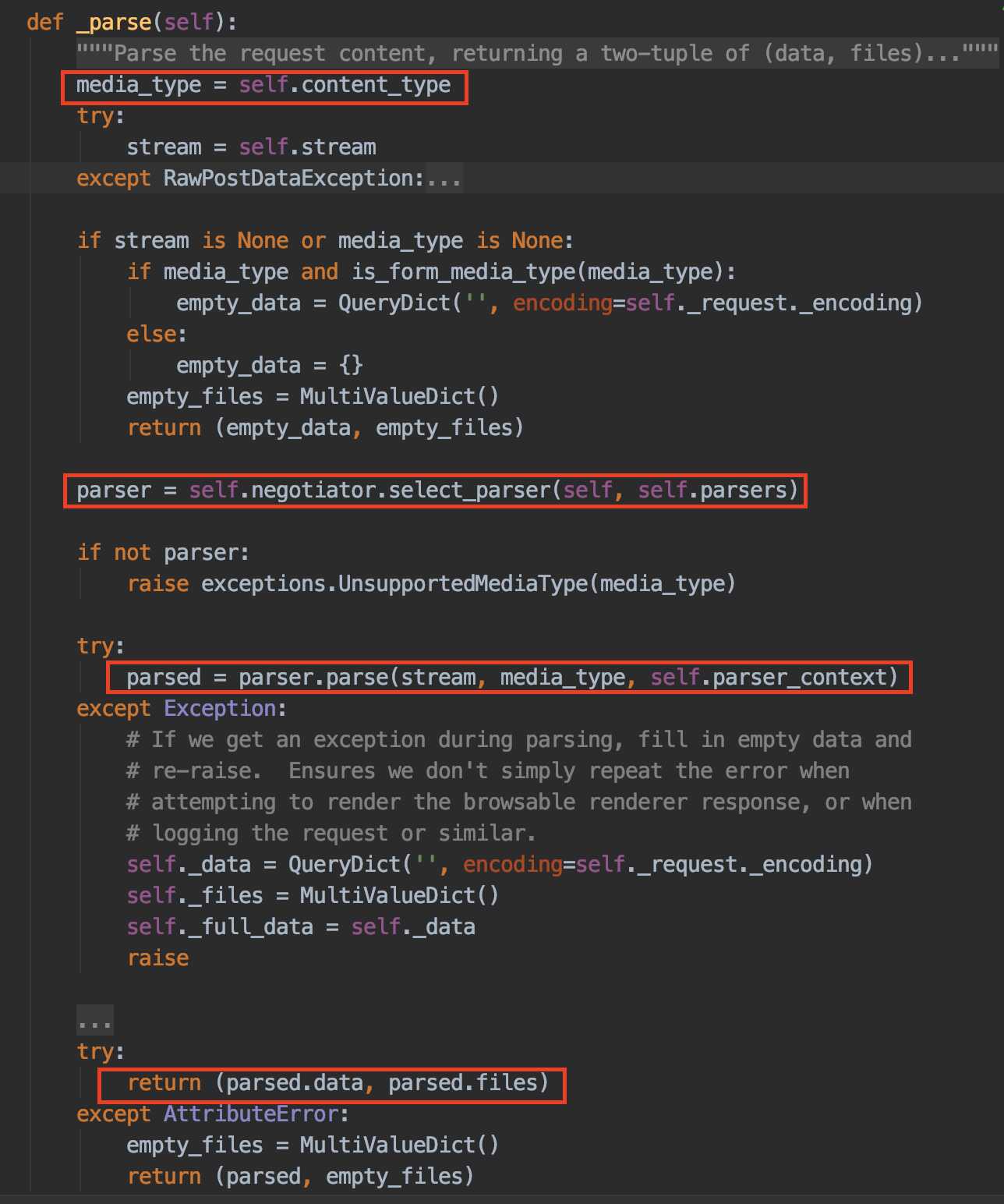
Task: Click comment "# If we get an exception during parsing"
Action: pyautogui.click(x=518, y=740)
